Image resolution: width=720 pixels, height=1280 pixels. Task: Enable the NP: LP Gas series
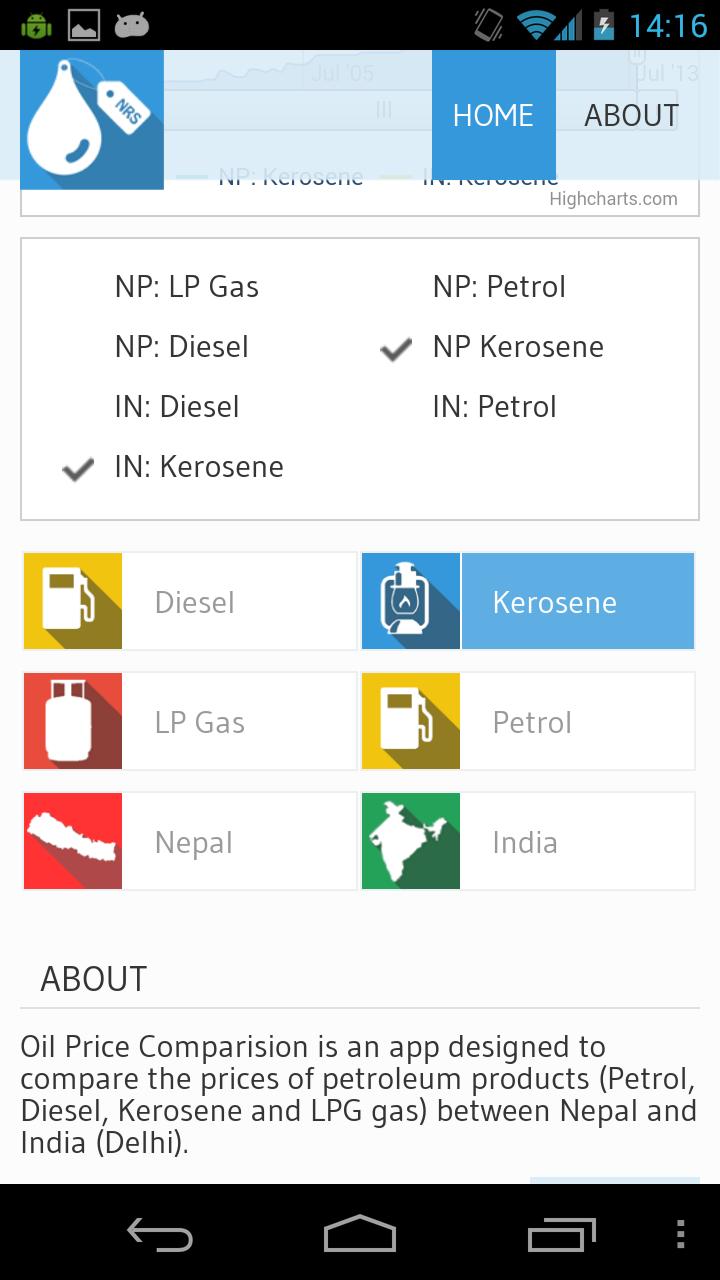pos(186,288)
